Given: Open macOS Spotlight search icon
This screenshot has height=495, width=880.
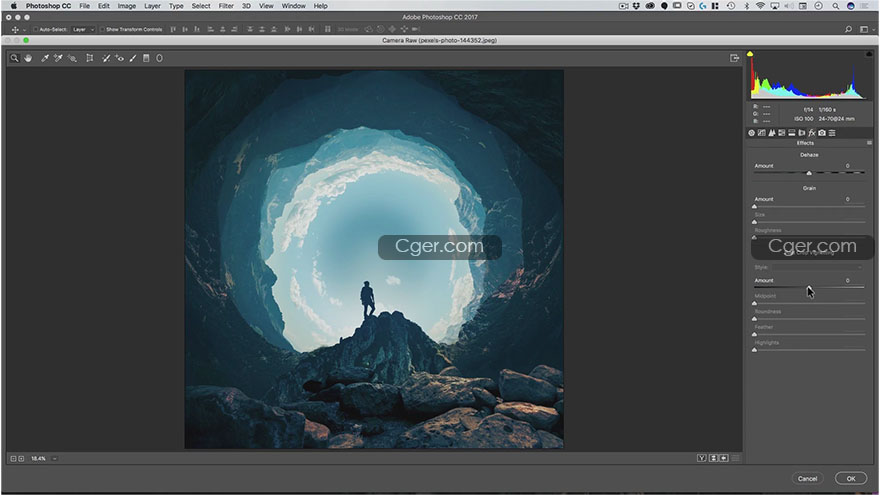Looking at the screenshot, I should coord(836,6).
